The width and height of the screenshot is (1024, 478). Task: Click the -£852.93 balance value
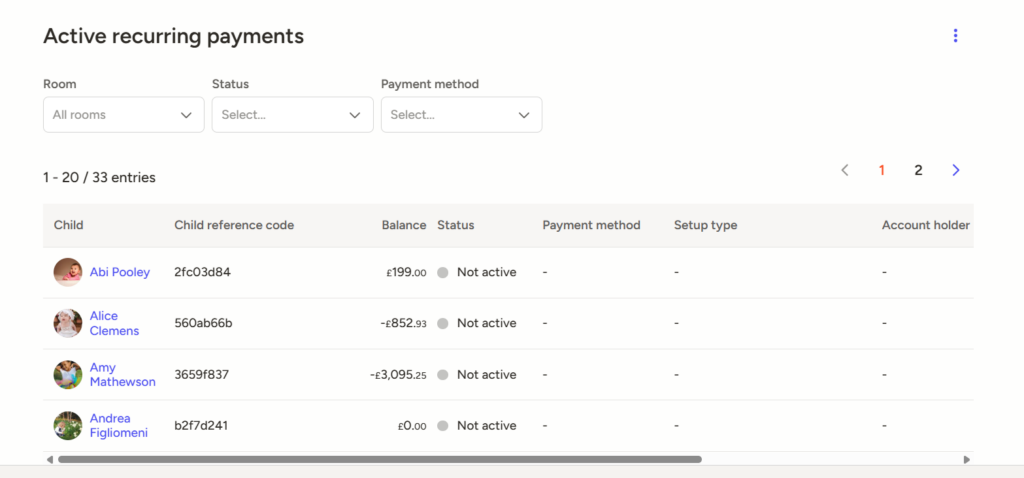(403, 323)
